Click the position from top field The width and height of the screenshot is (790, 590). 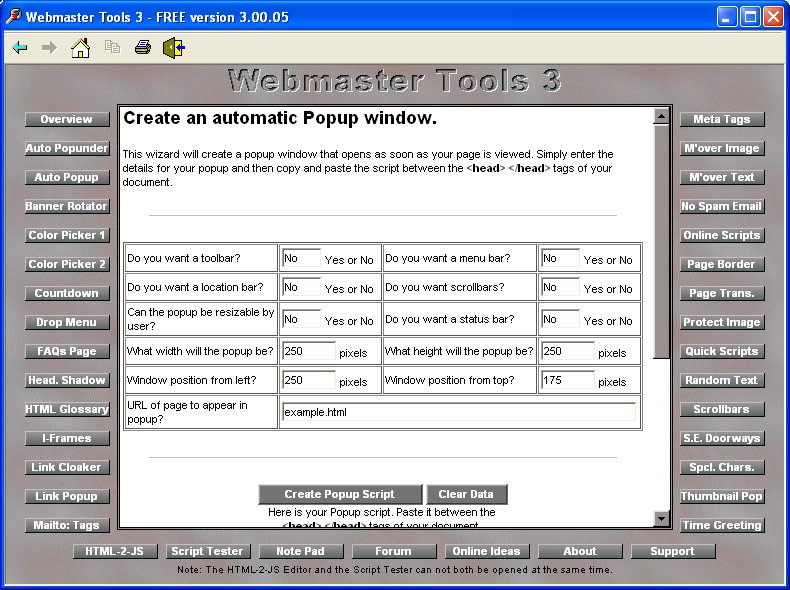coord(567,380)
